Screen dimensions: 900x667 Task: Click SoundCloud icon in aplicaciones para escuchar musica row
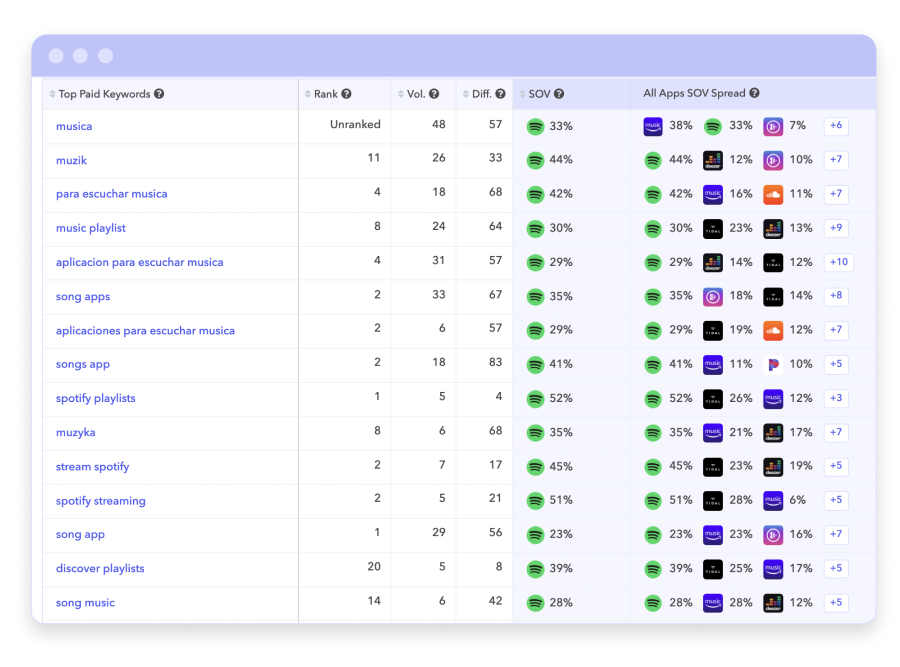tap(773, 331)
